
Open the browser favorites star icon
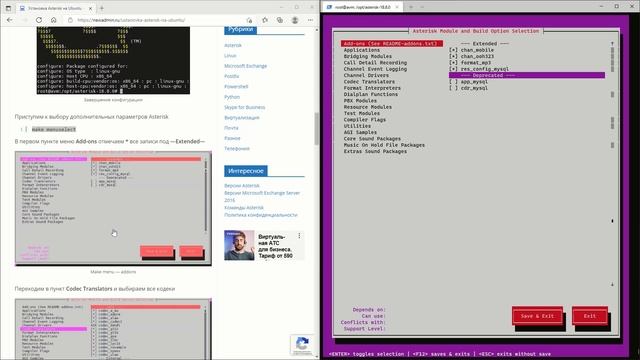pyautogui.click(x=265, y=20)
